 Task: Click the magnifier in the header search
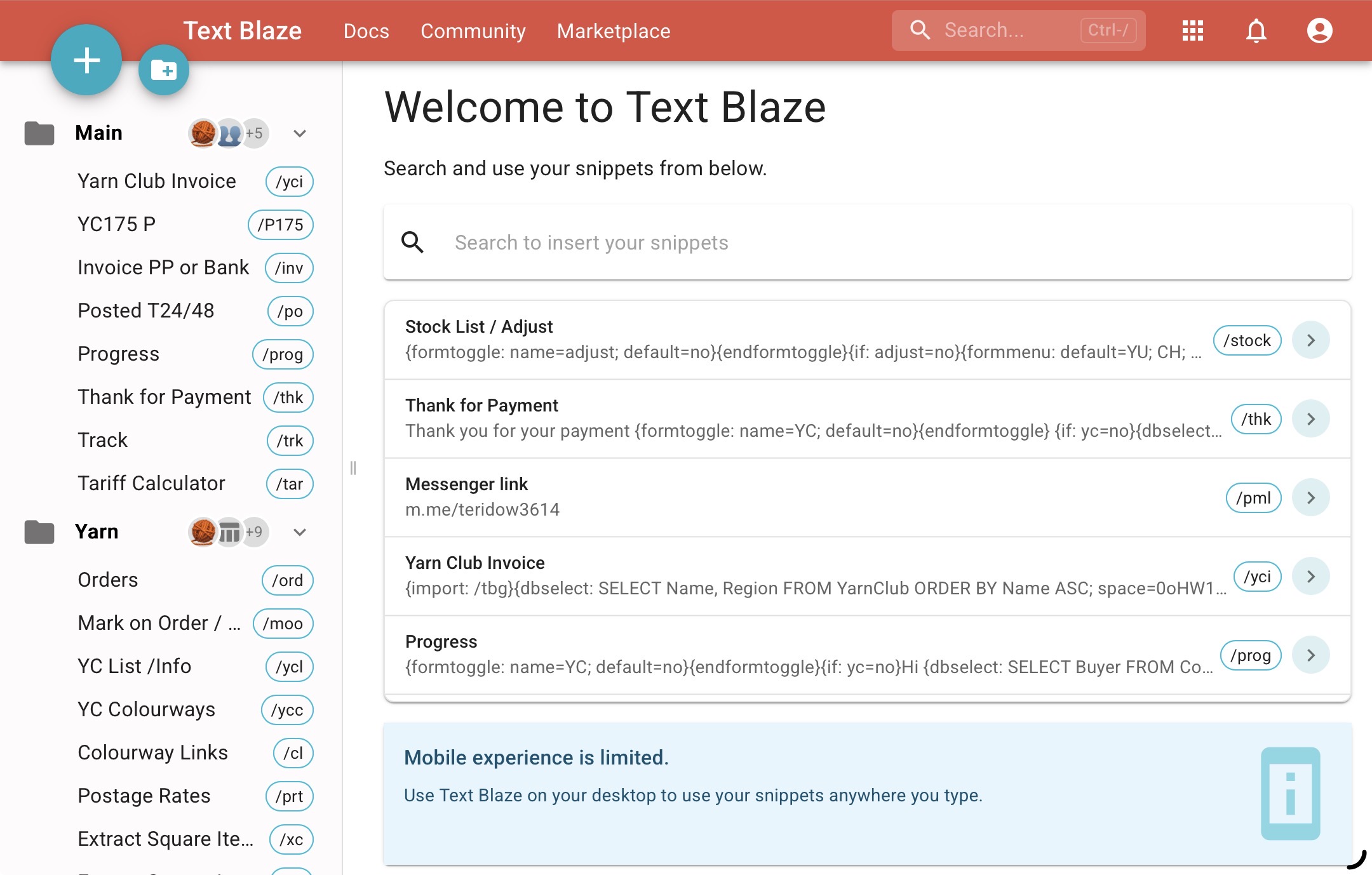click(920, 30)
